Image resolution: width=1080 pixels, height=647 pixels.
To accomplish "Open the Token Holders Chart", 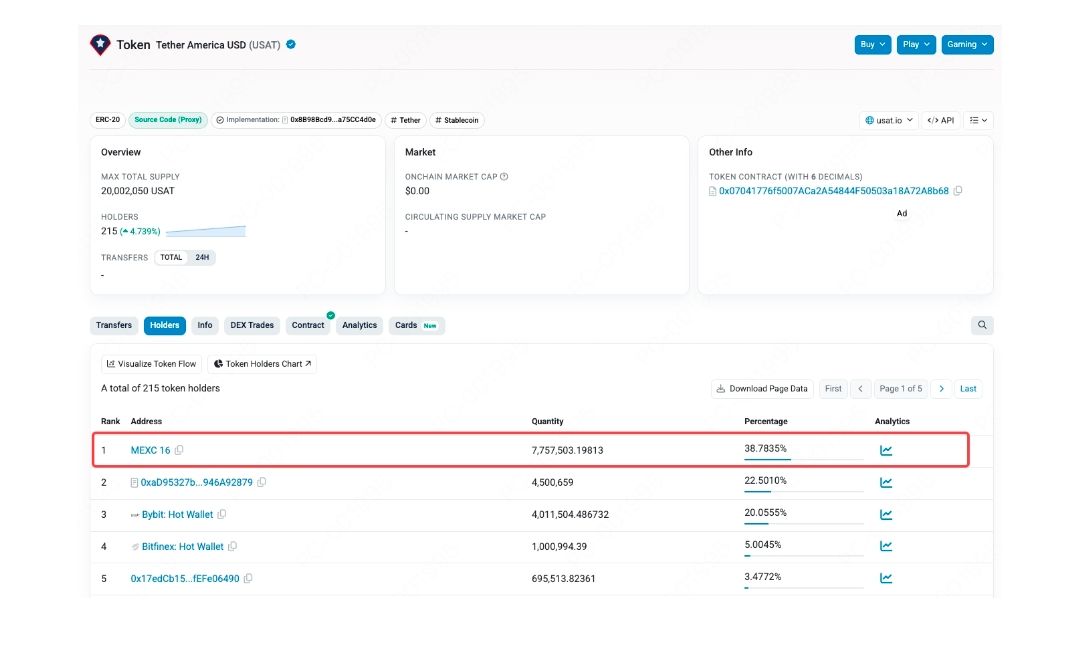I will pyautogui.click(x=262, y=364).
